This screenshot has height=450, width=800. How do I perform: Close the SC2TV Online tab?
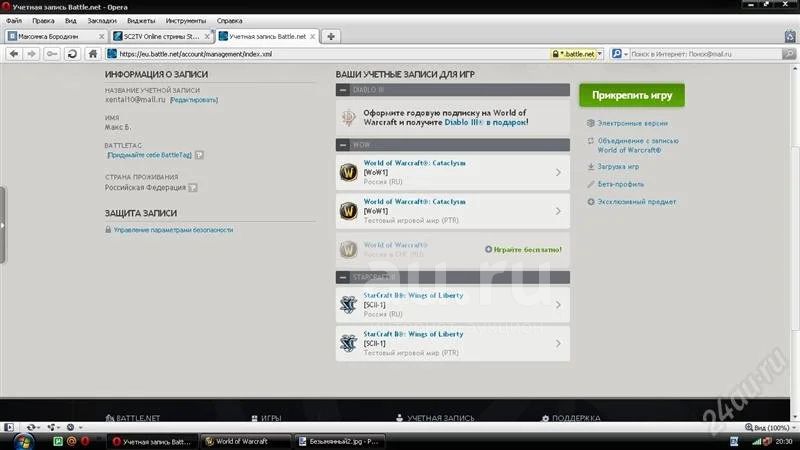(207, 37)
